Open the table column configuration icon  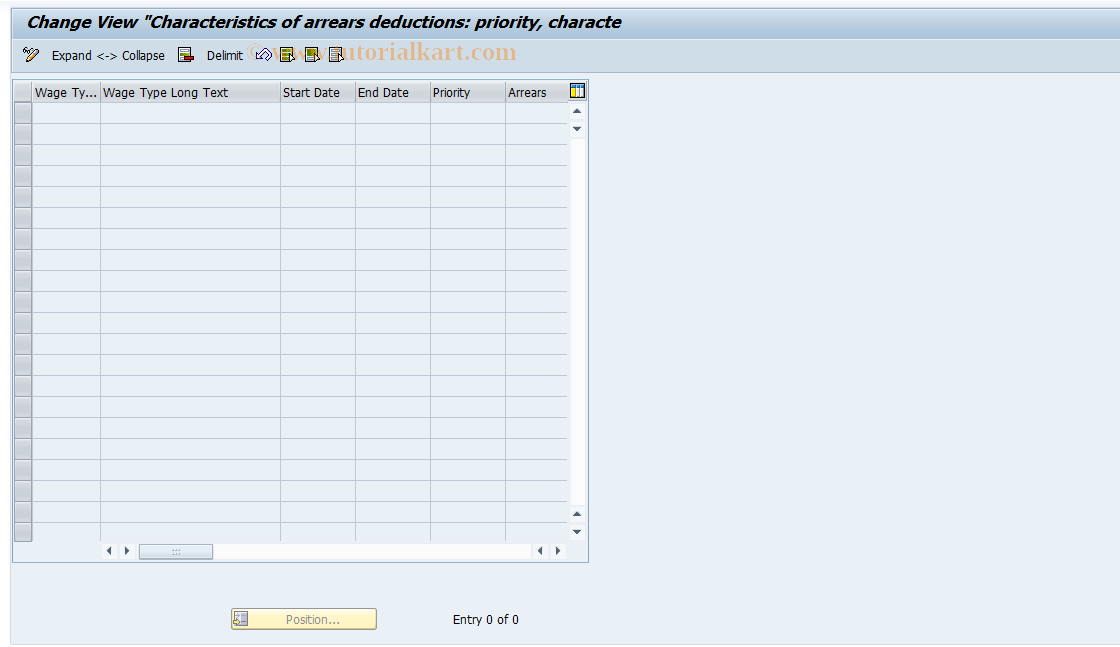(x=577, y=91)
